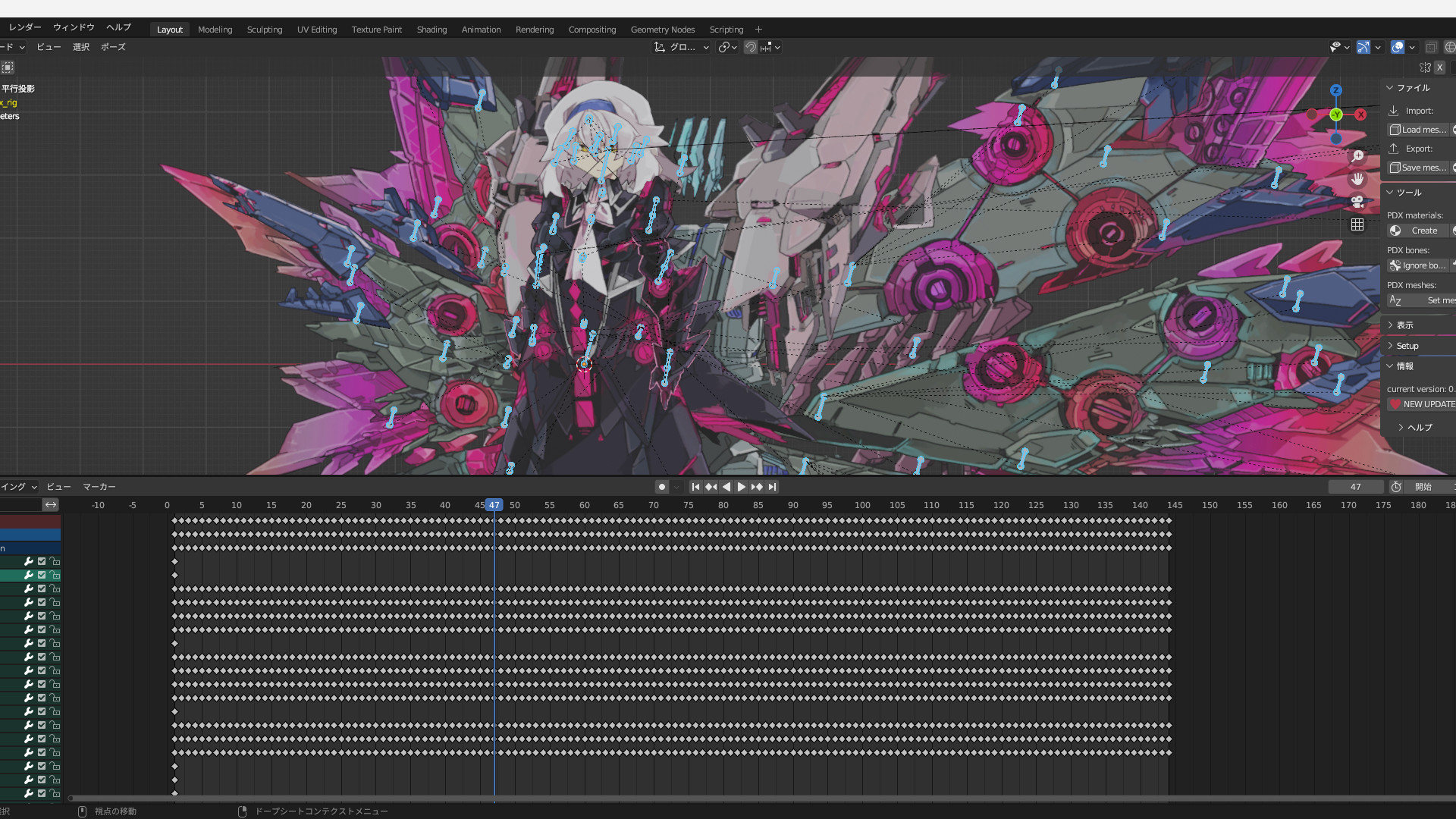This screenshot has height=819, width=1456.
Task: Click the zoom viewport magnifier icon
Action: click(x=1357, y=156)
